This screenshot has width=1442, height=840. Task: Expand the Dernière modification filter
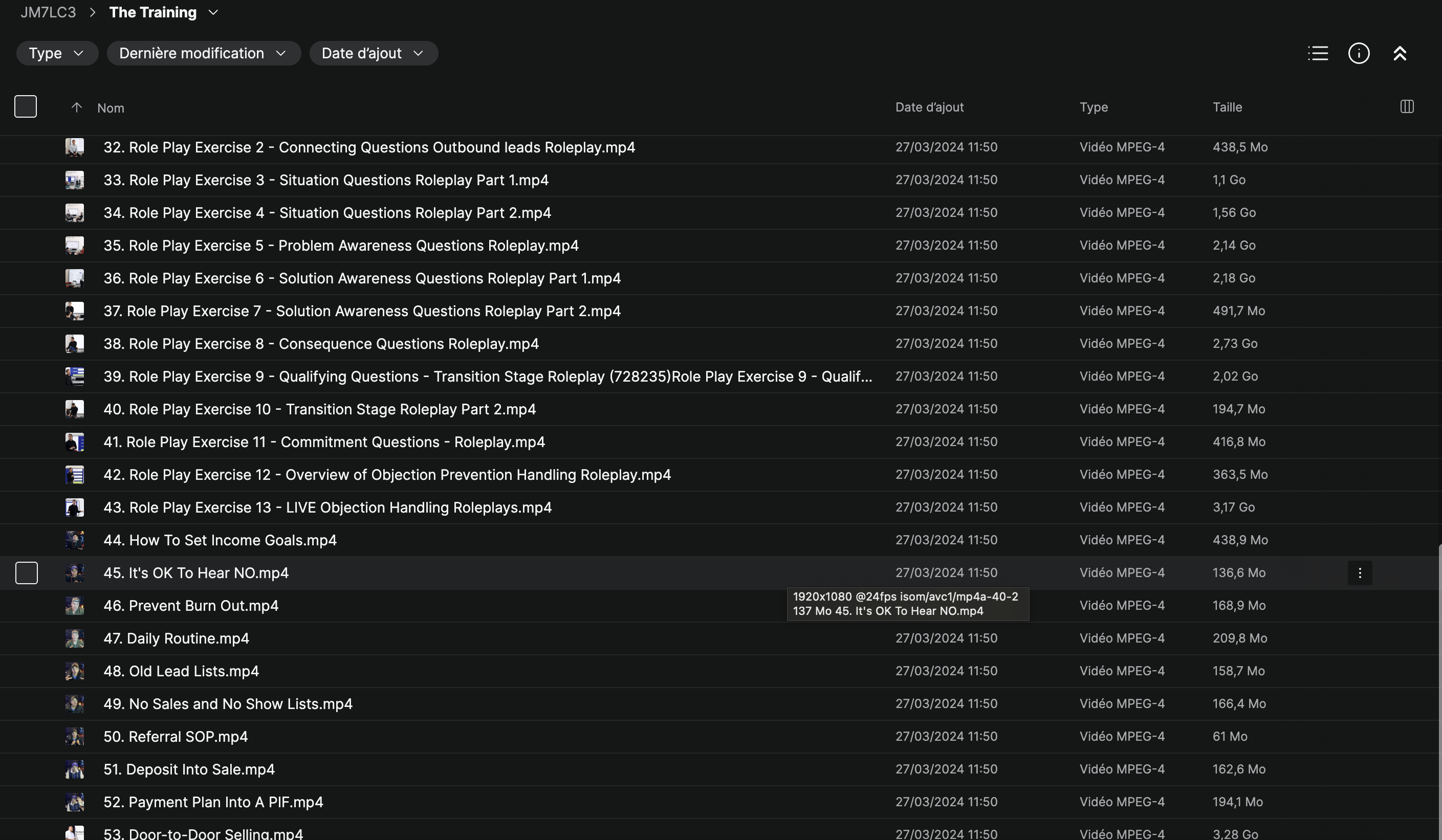(203, 53)
